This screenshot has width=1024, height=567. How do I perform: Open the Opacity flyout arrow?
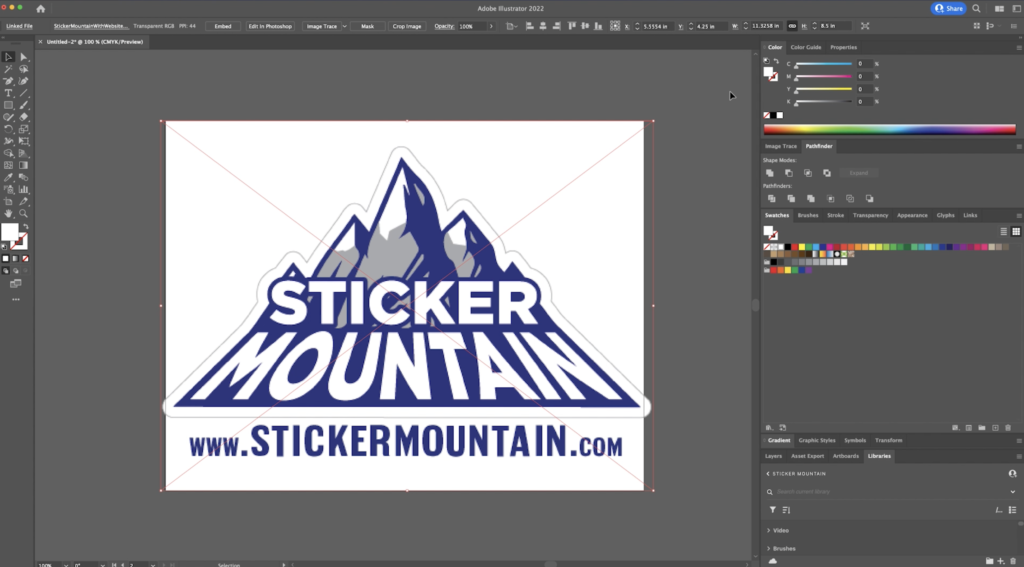pos(491,26)
